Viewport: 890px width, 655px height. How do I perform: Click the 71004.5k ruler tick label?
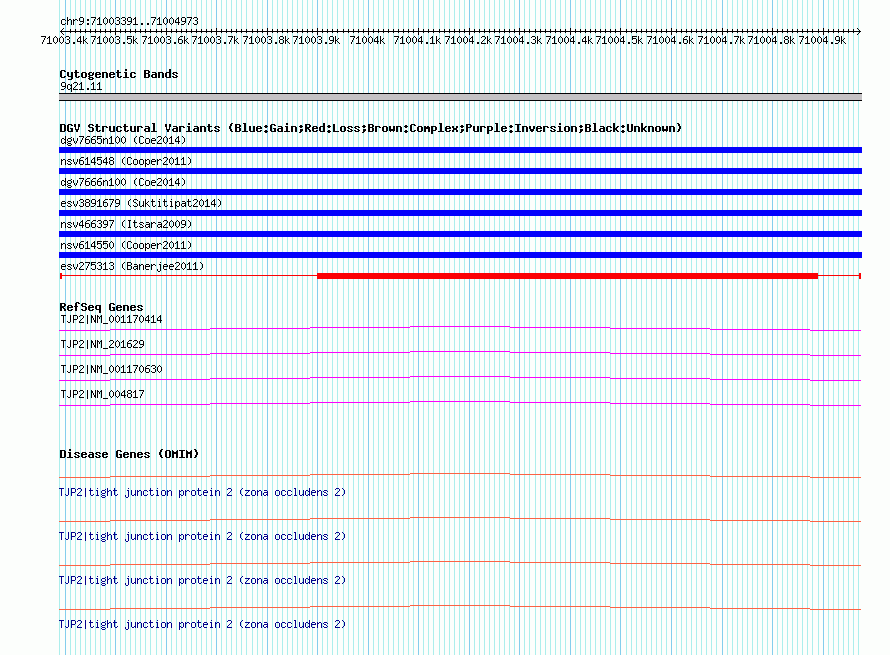tap(619, 40)
